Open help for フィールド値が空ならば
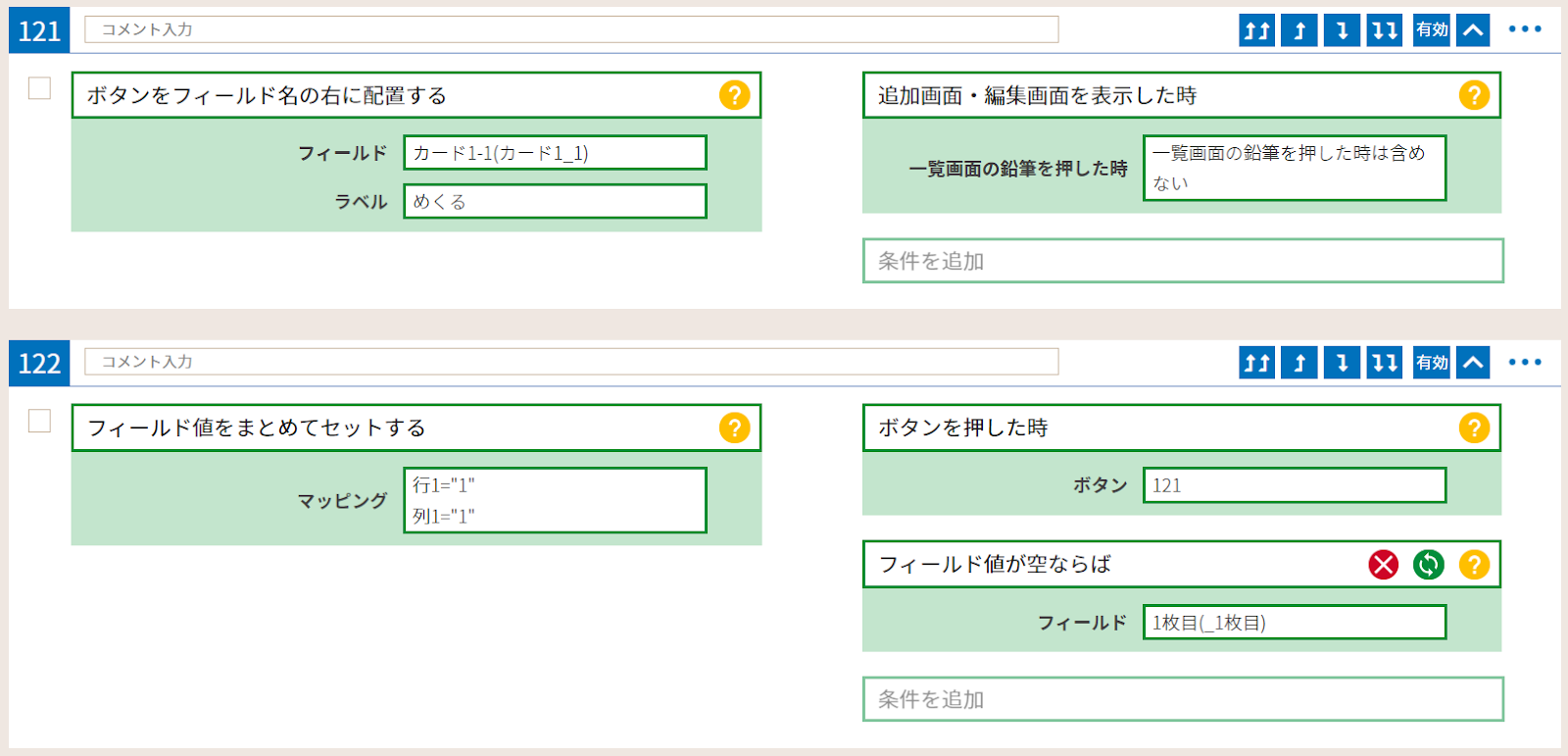This screenshot has width=1568, height=756. [1474, 564]
